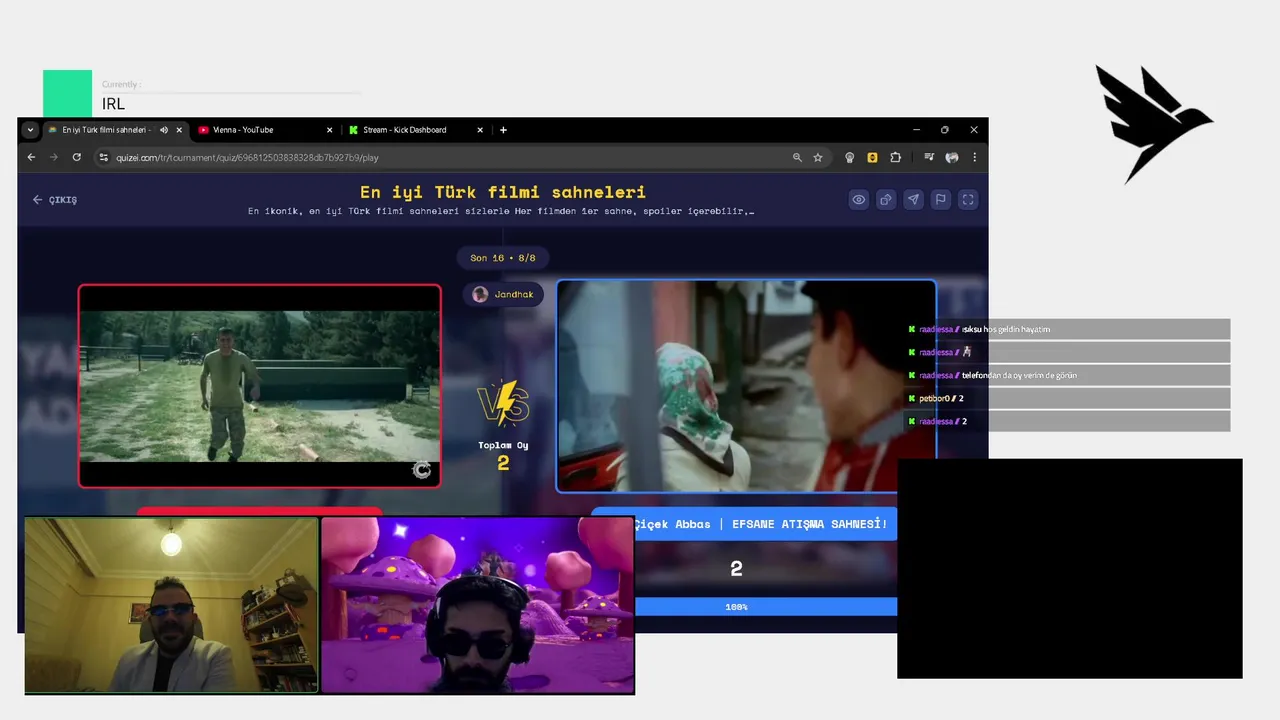The image size is (1280, 720).
Task: Open a new browser tab
Action: click(x=503, y=130)
